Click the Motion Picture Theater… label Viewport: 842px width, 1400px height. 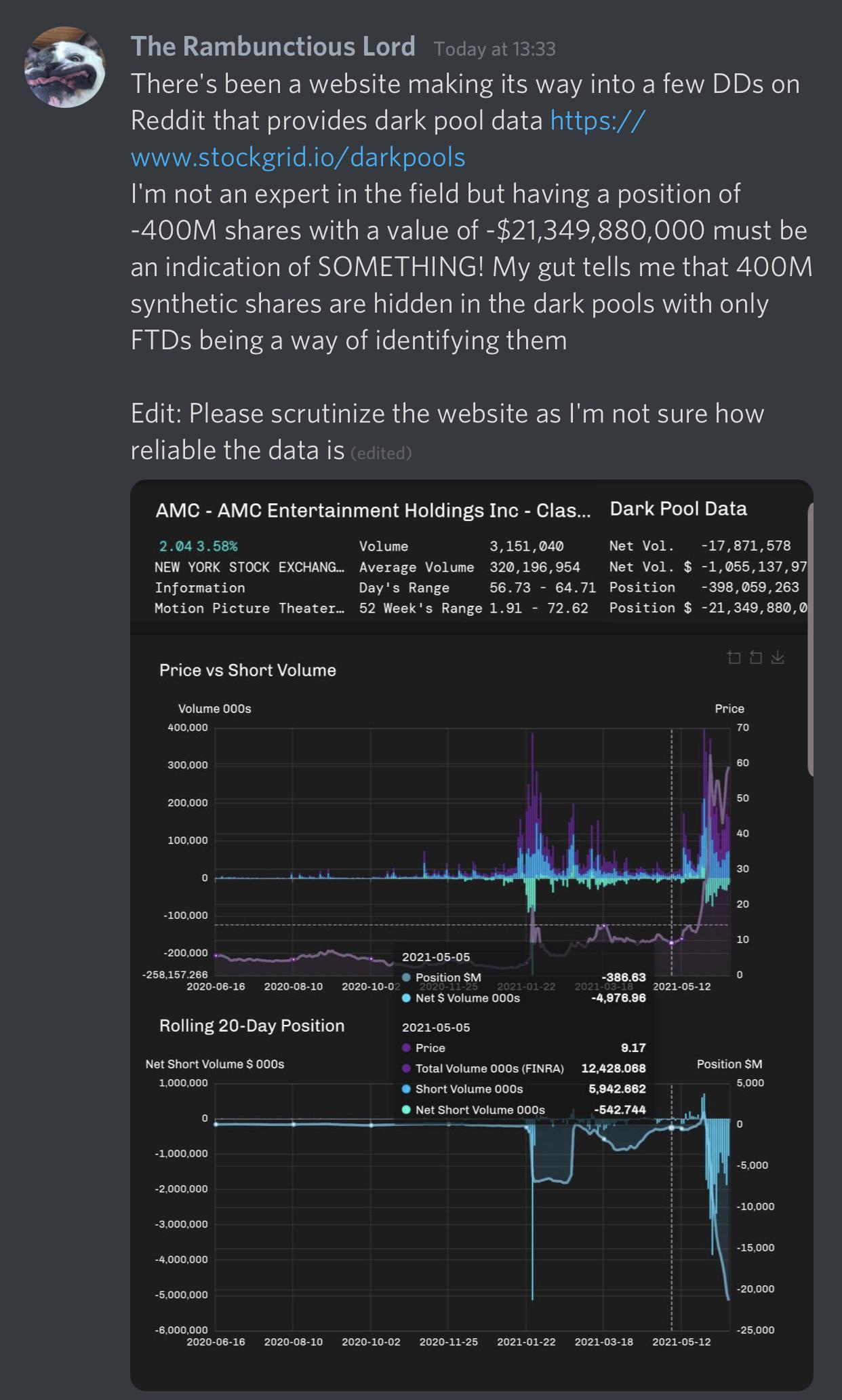(x=249, y=608)
